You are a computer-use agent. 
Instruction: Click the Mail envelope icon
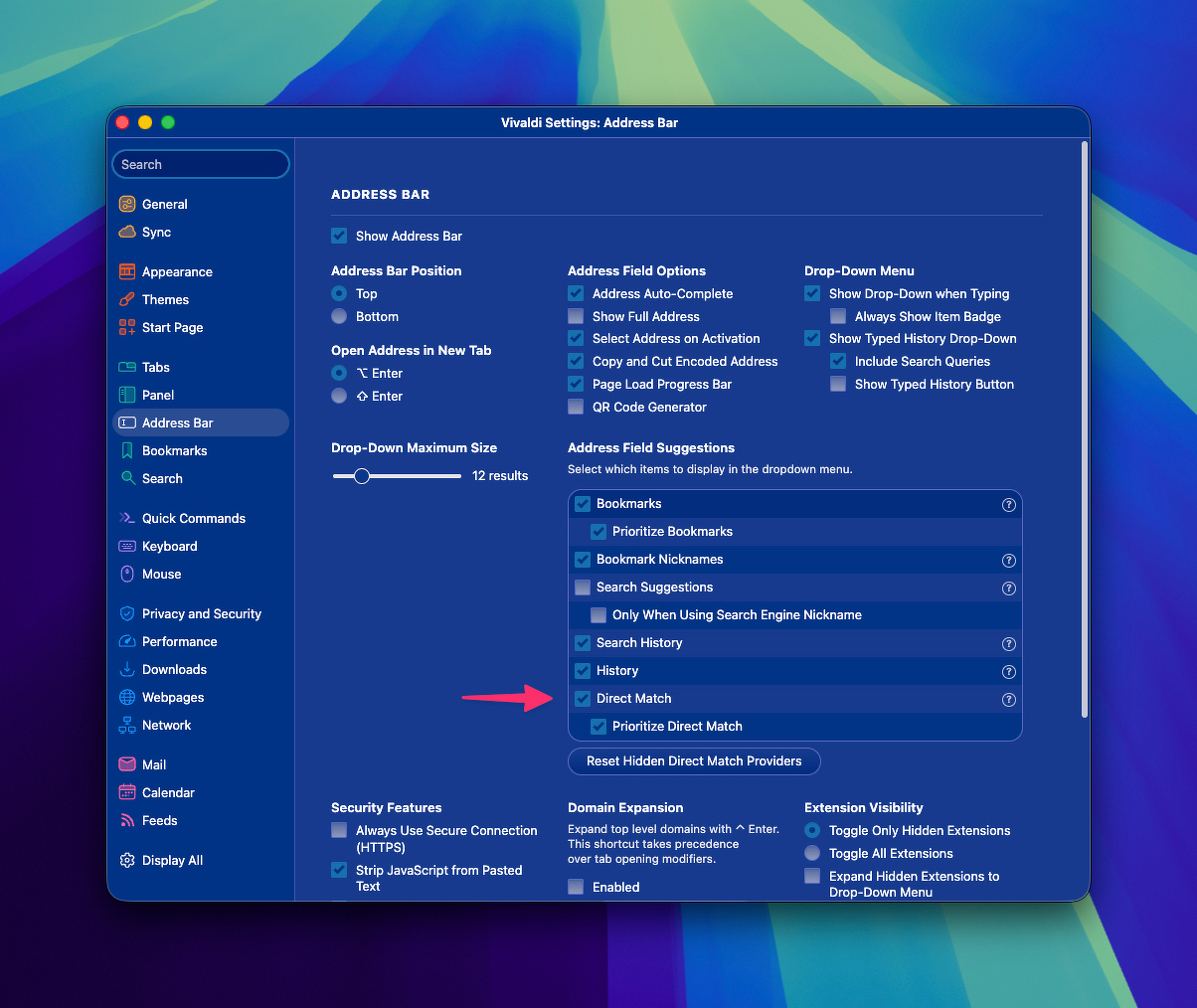click(127, 764)
